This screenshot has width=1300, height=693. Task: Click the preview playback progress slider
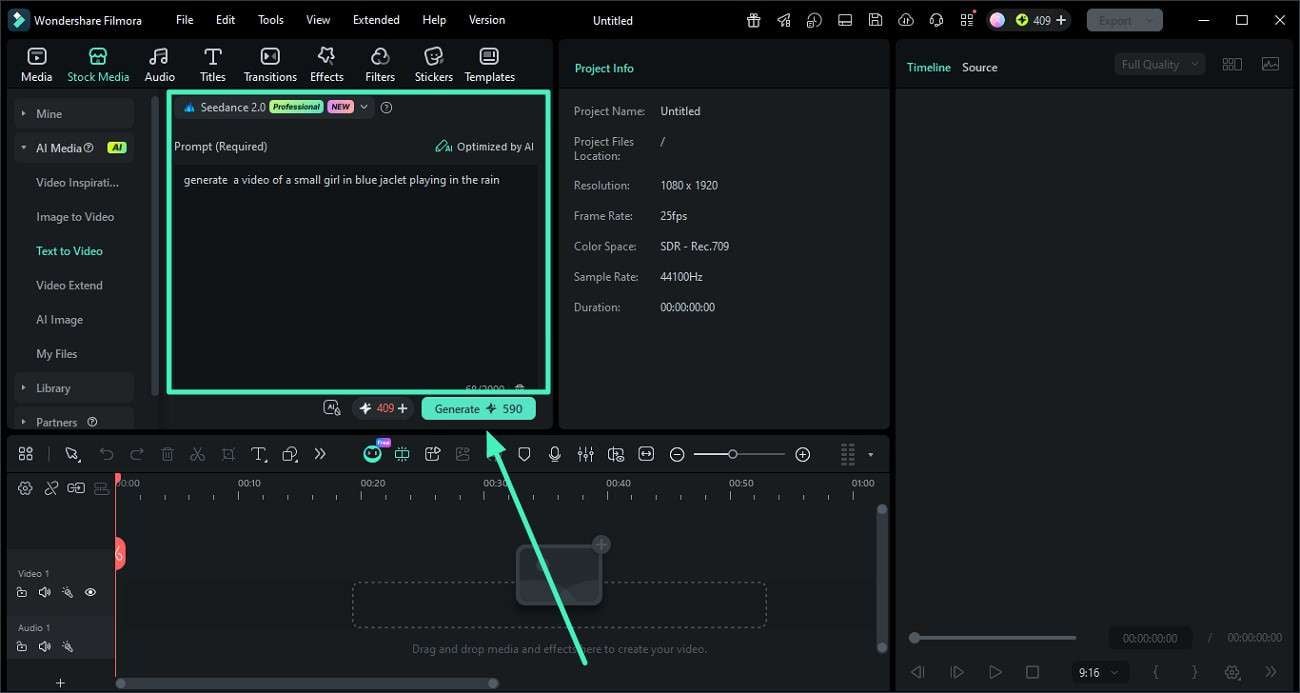point(994,637)
